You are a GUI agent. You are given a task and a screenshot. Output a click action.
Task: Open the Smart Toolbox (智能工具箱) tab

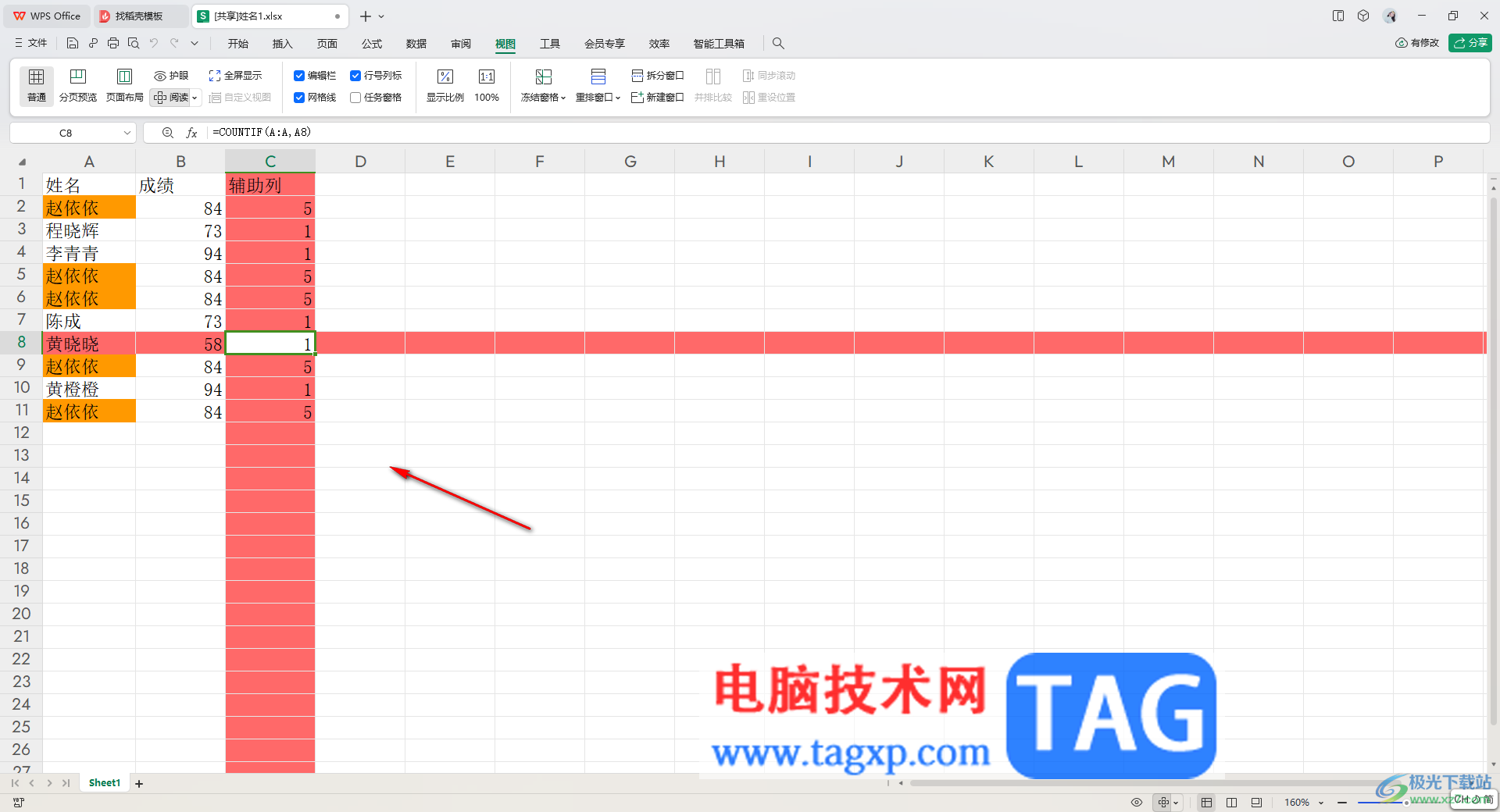pyautogui.click(x=719, y=44)
